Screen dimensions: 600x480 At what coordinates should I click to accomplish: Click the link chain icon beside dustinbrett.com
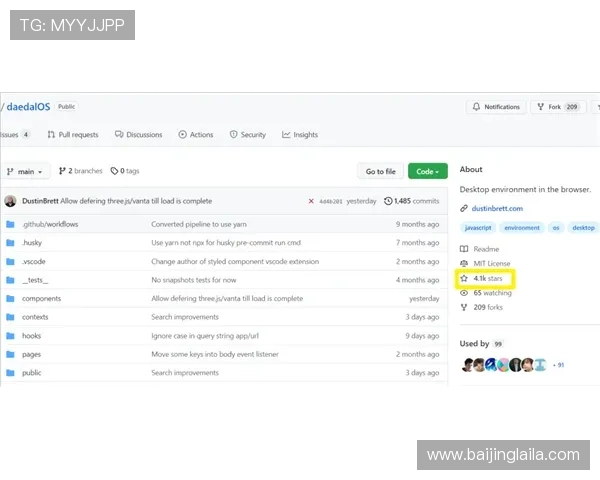click(464, 209)
